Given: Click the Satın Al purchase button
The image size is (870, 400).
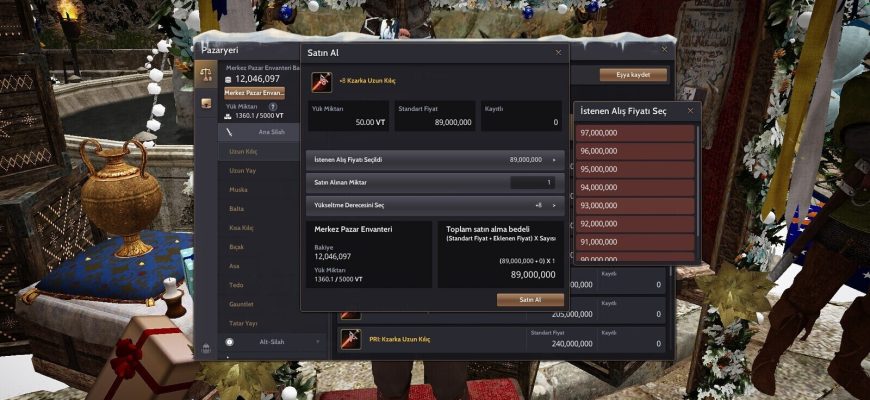Looking at the screenshot, I should pos(530,300).
